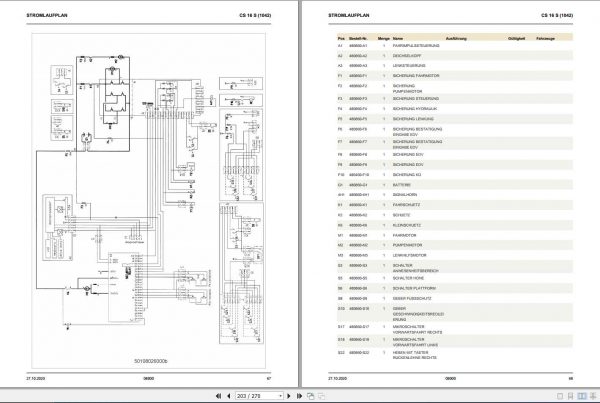Jump to the first page of the document

tap(218, 396)
